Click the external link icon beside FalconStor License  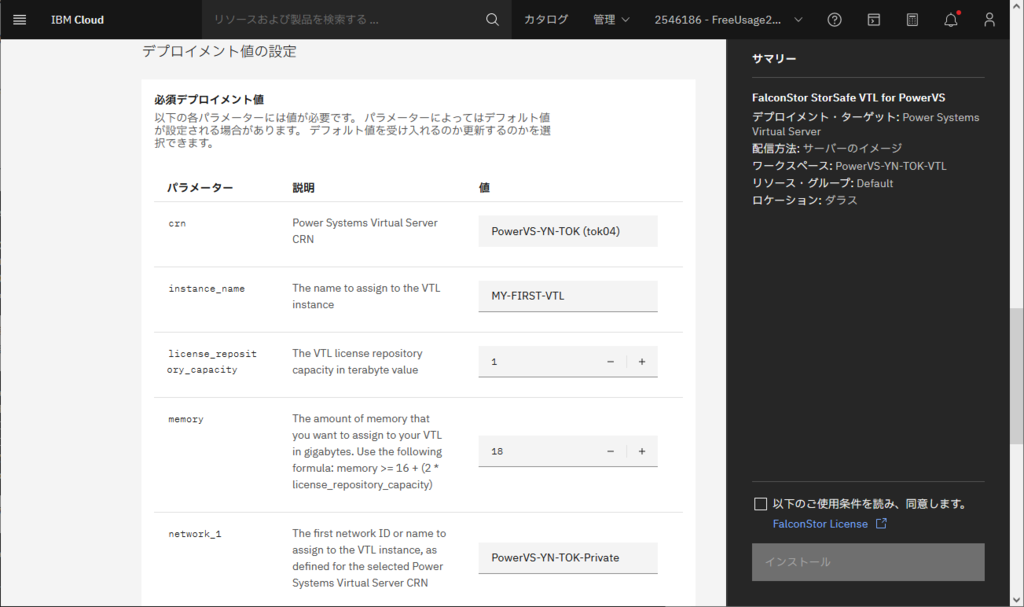tap(881, 523)
